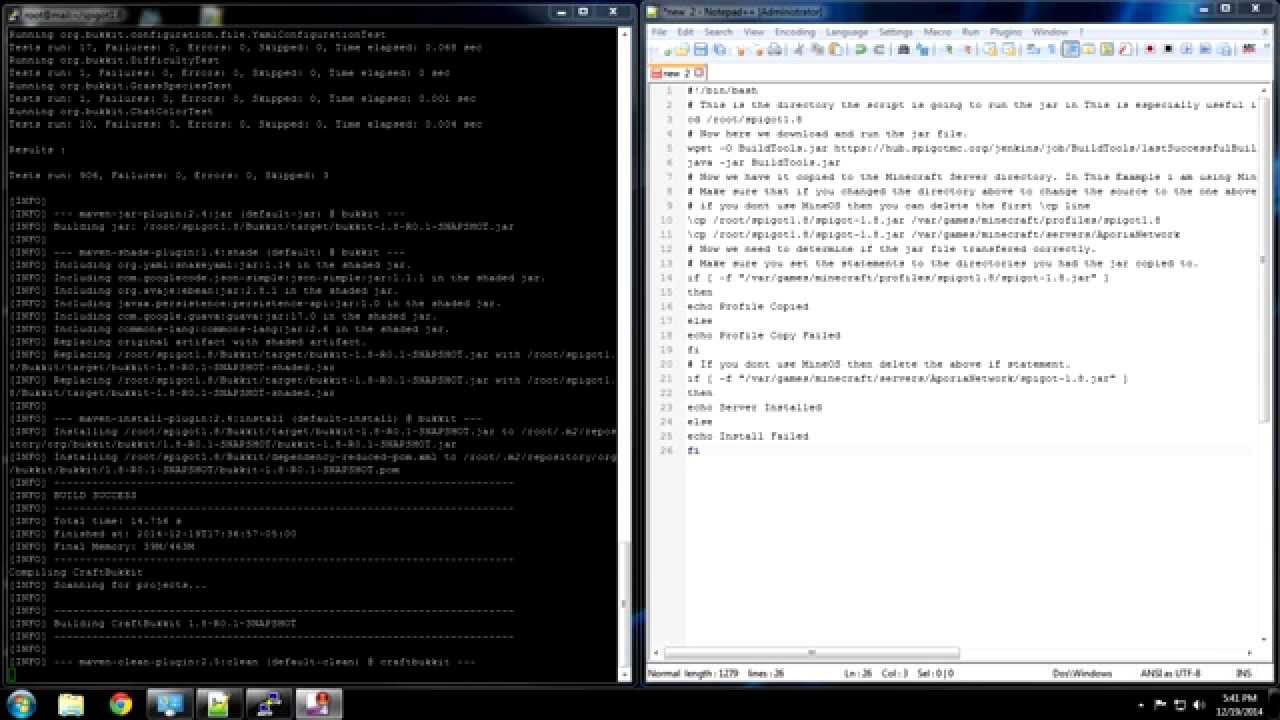The height and width of the screenshot is (720, 1280).
Task: Open File Explorer from the taskbar
Action: click(x=71, y=703)
